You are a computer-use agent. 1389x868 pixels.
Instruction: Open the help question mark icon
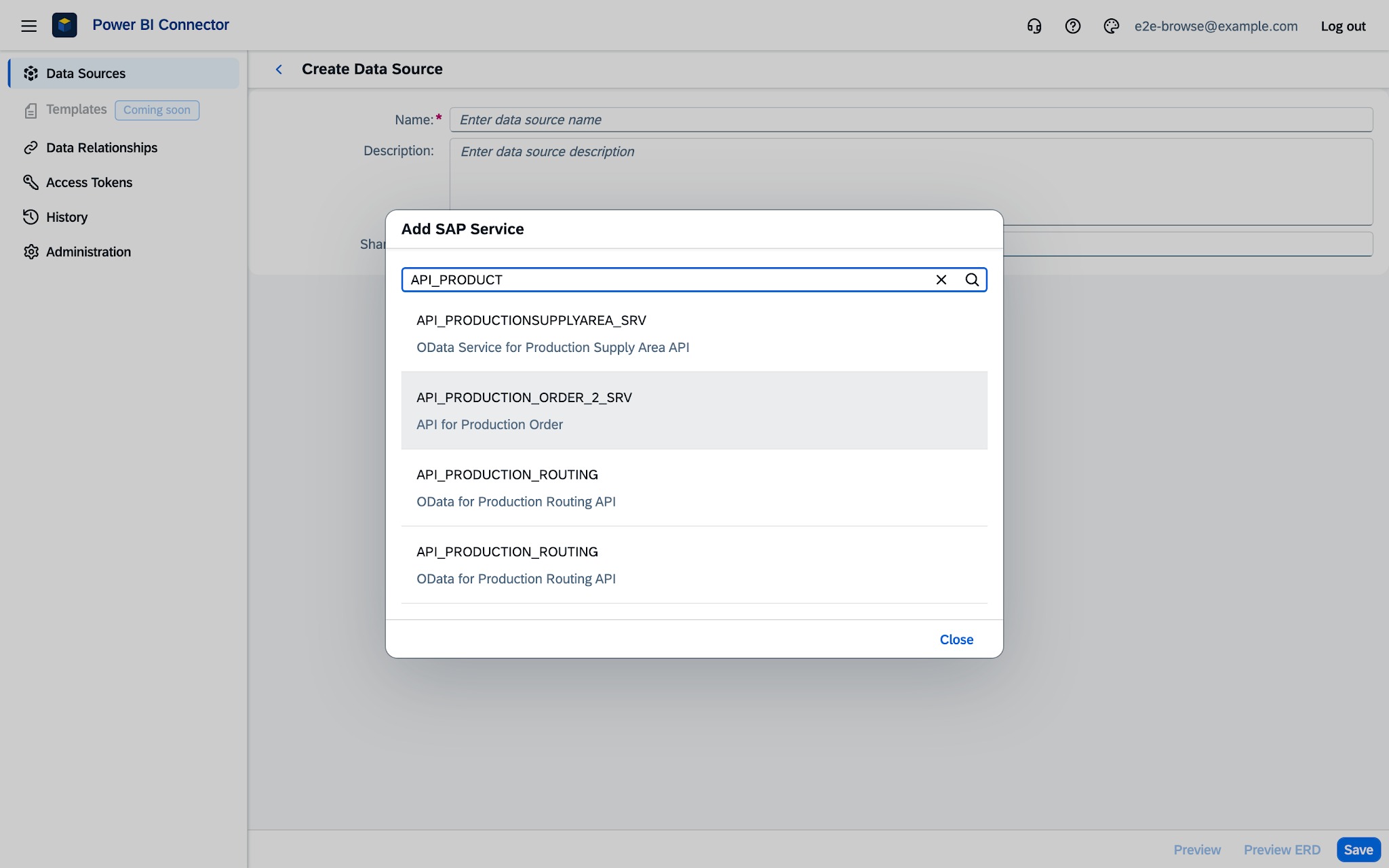[x=1073, y=26]
